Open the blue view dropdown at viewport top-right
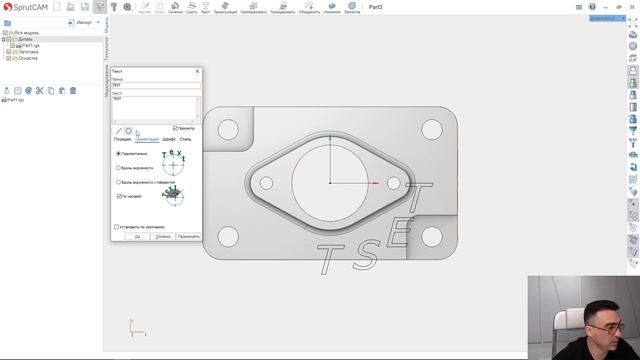 [x=607, y=19]
